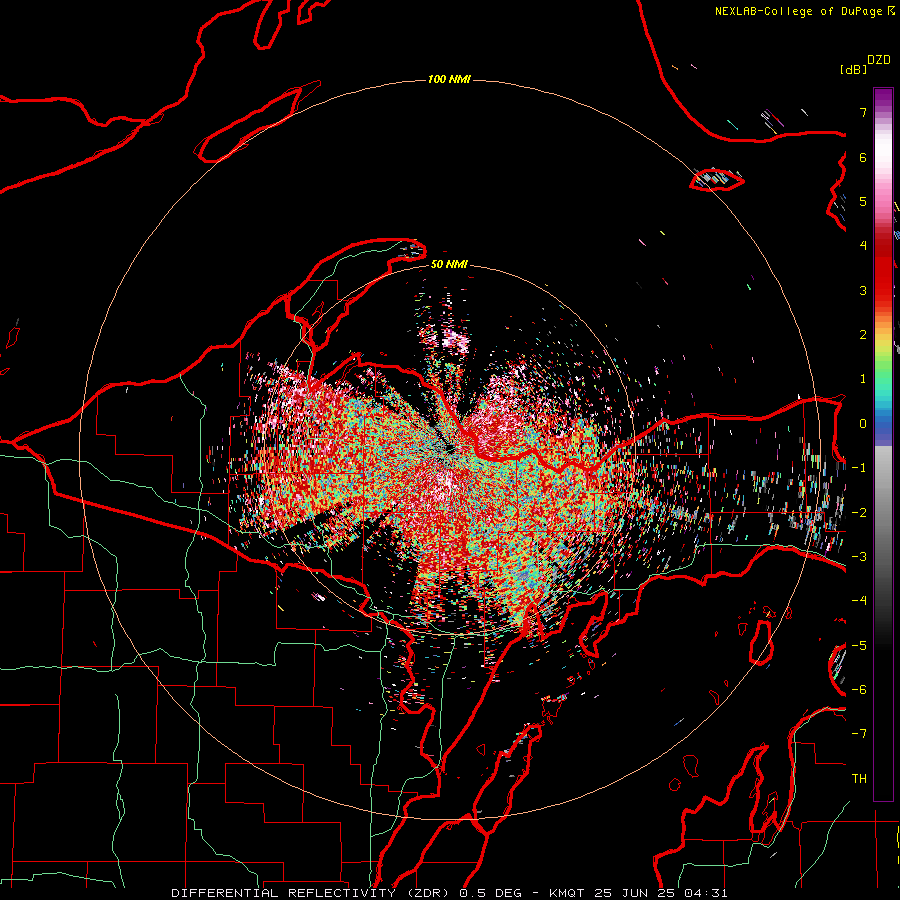Click the -3 tick on the dB scale
Viewport: 900px width, 900px height.
coord(859,557)
